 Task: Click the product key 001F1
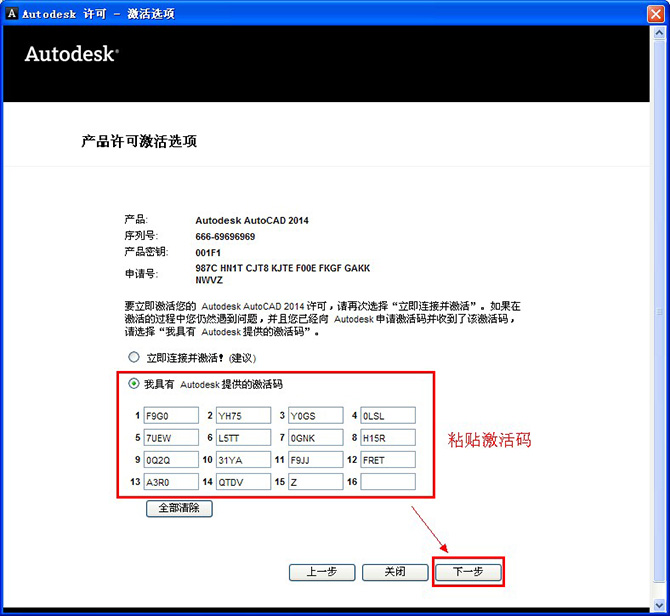[x=208, y=253]
